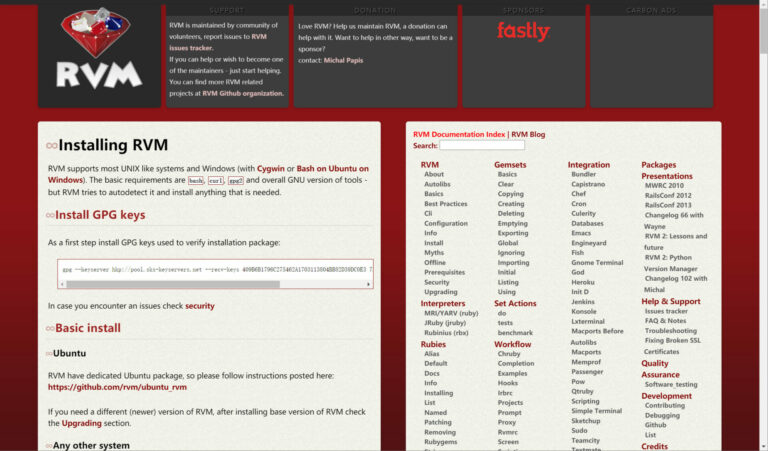Open the Rubies section heading
This screenshot has width=768, height=451.
[433, 344]
